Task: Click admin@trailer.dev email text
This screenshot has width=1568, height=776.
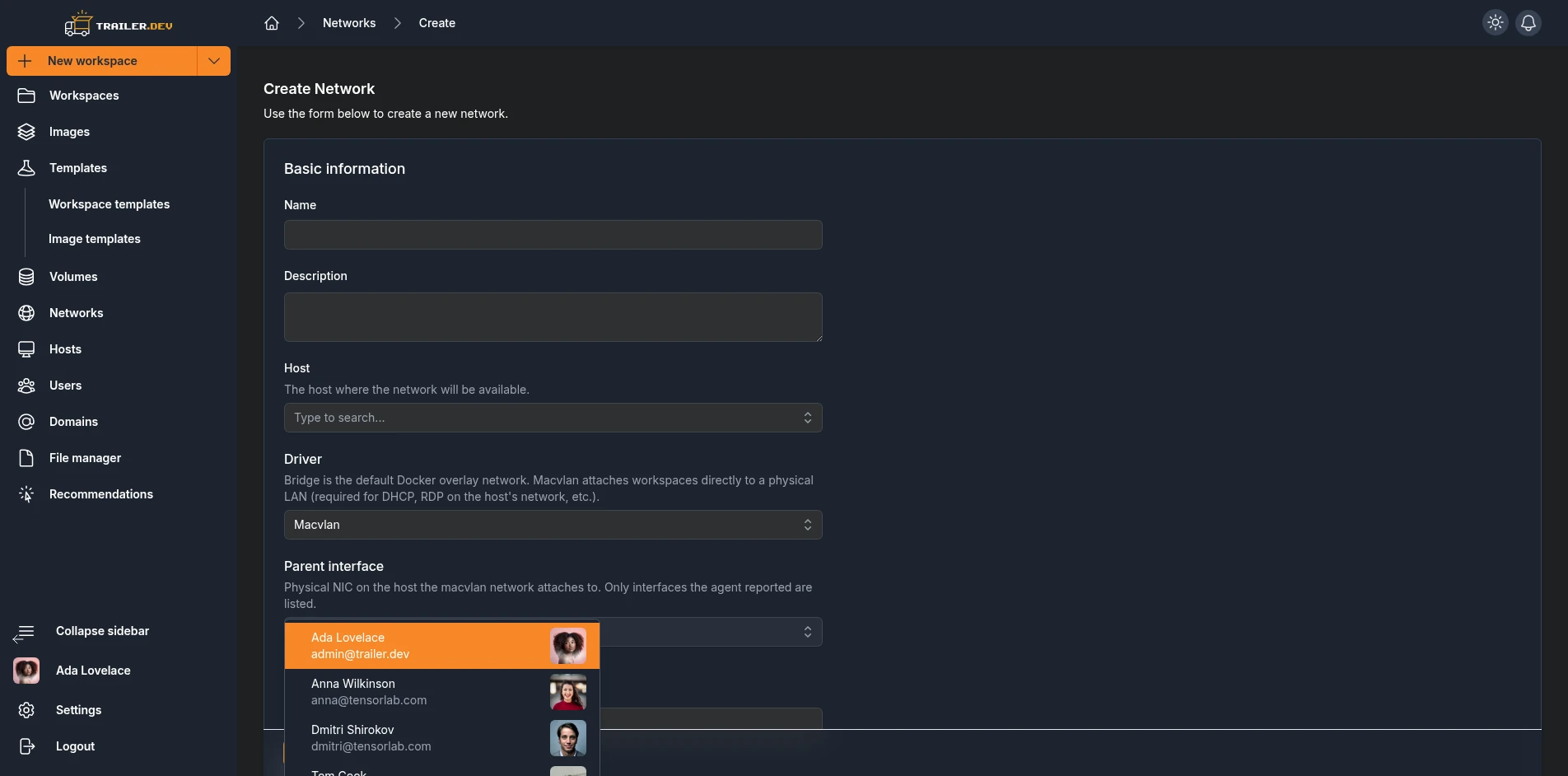Action: click(360, 654)
